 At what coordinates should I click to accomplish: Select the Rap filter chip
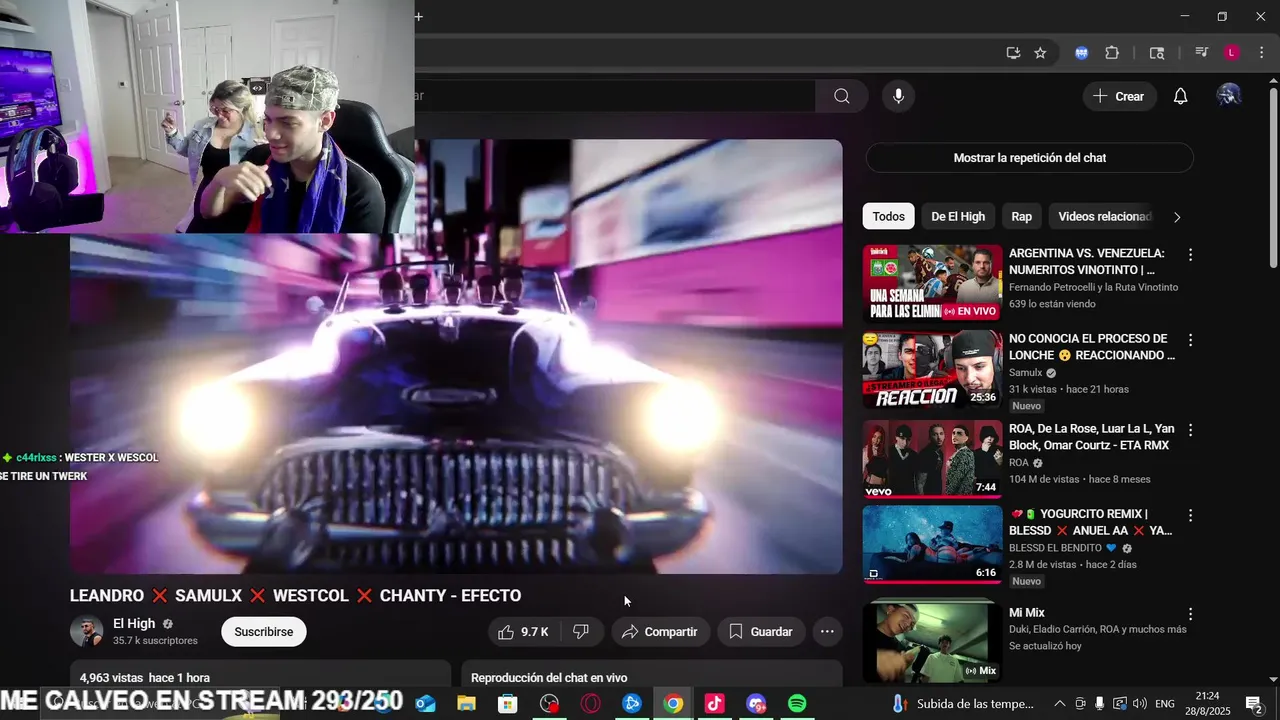pyautogui.click(x=1021, y=216)
